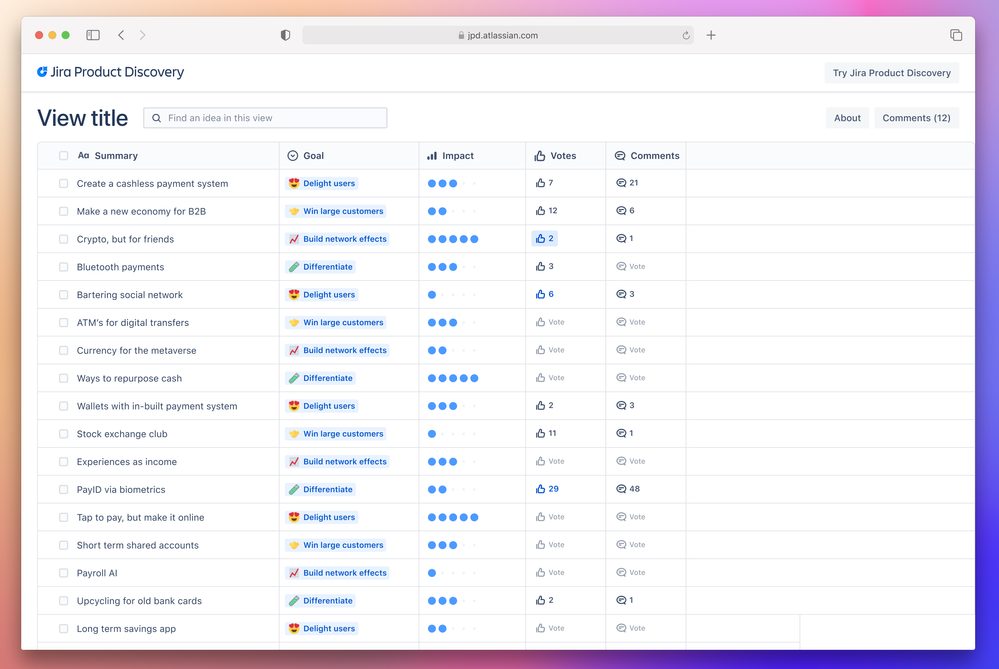The image size is (999, 669).
Task: Open the Currency for the metaverse idea
Action: (136, 350)
